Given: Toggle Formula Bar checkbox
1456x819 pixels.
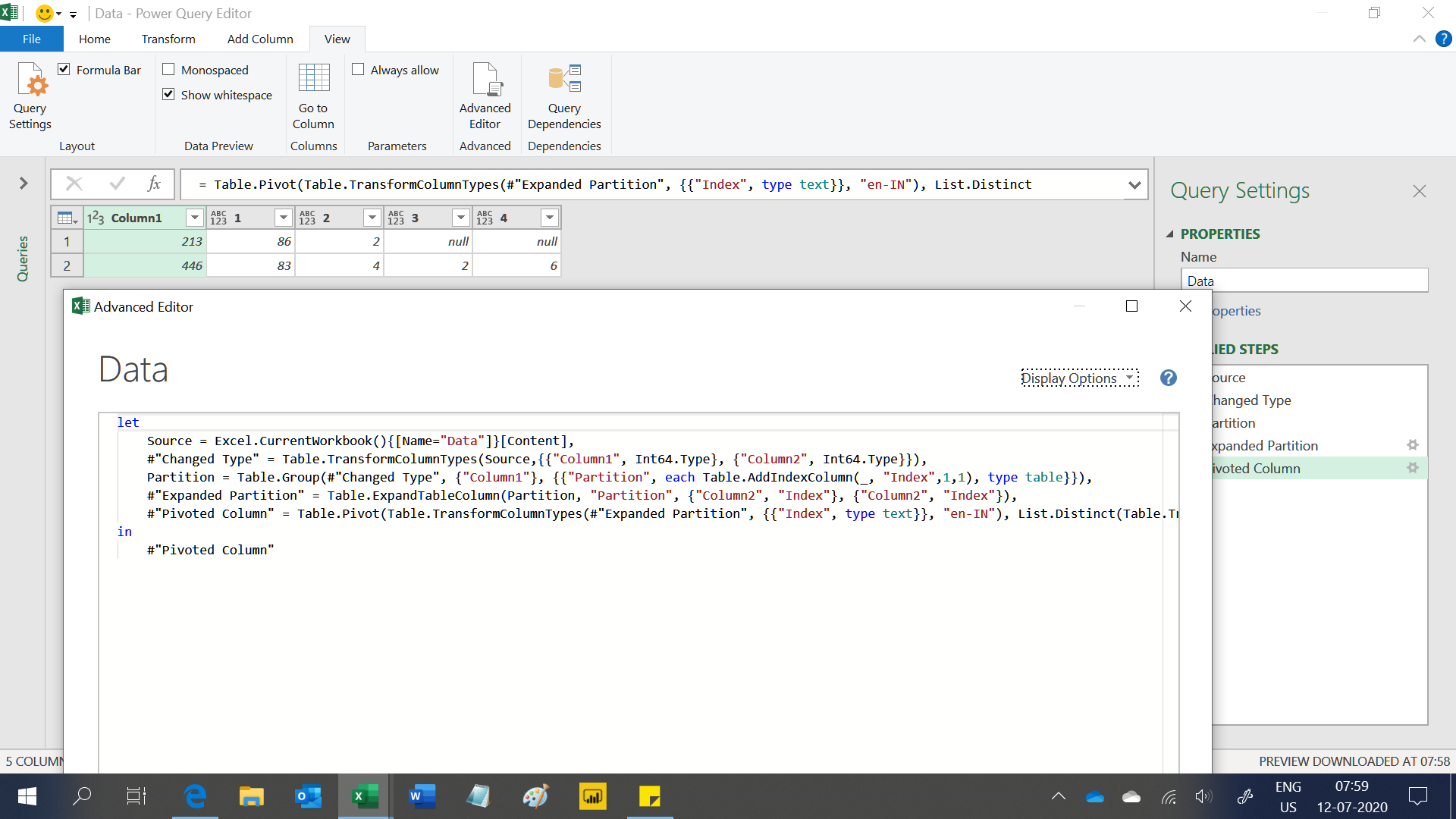Looking at the screenshot, I should coord(64,70).
